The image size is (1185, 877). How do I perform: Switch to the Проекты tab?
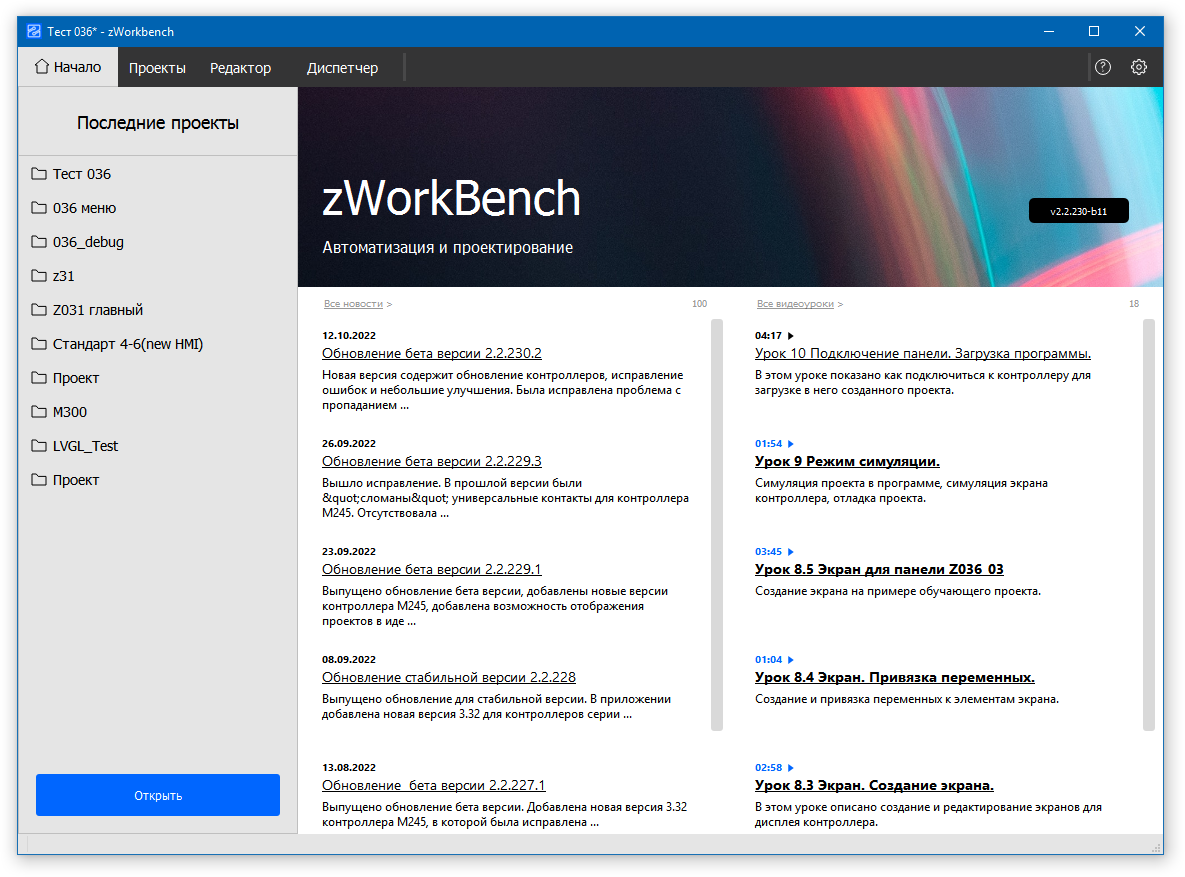(x=157, y=68)
